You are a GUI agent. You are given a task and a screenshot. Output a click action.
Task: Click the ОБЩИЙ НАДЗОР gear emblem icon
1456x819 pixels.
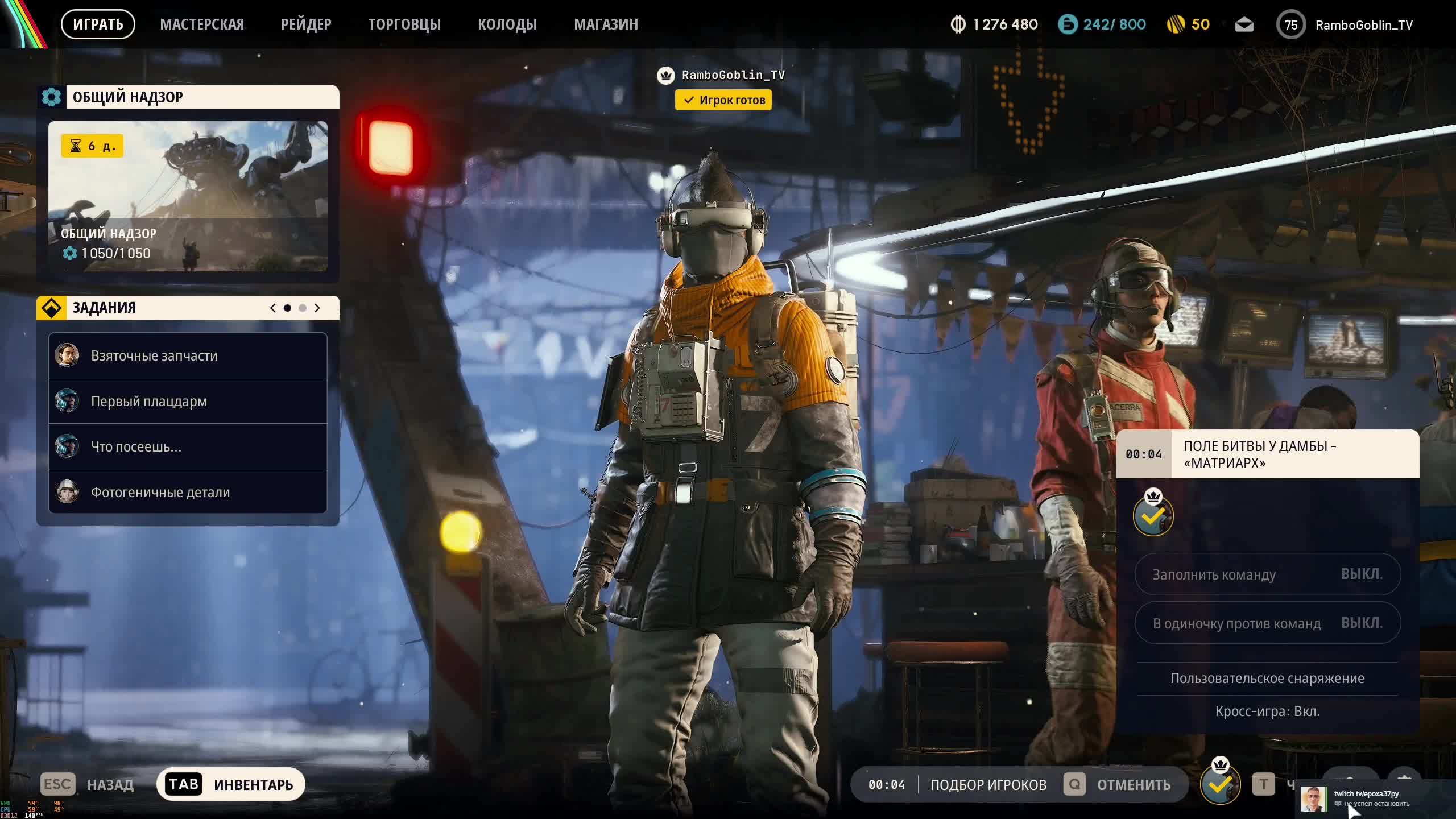[x=51, y=97]
